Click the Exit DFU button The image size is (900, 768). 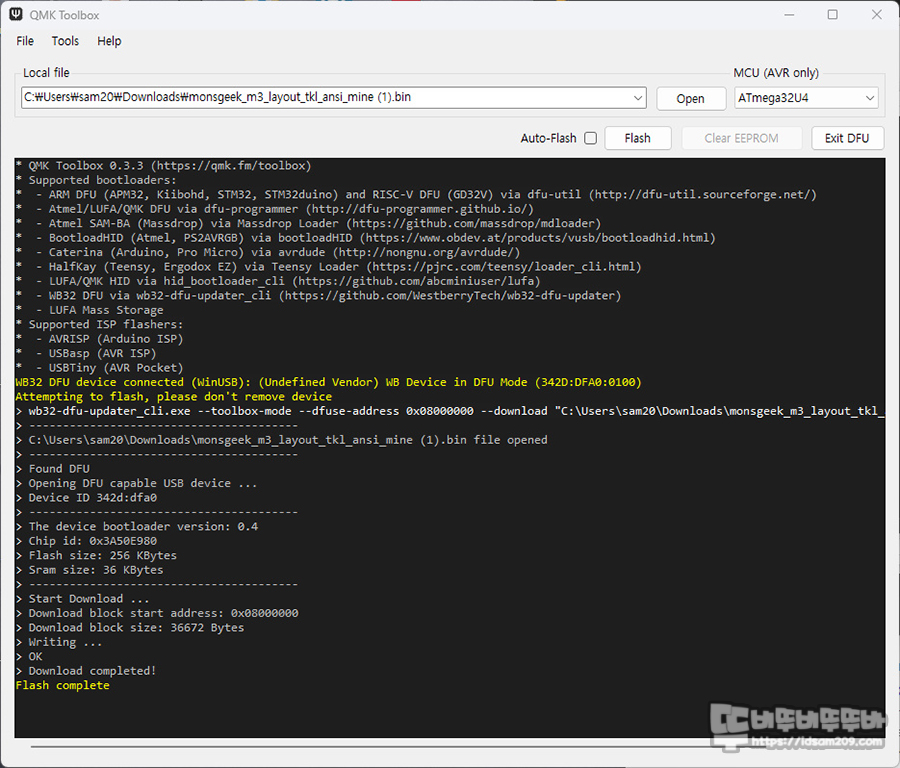(847, 138)
